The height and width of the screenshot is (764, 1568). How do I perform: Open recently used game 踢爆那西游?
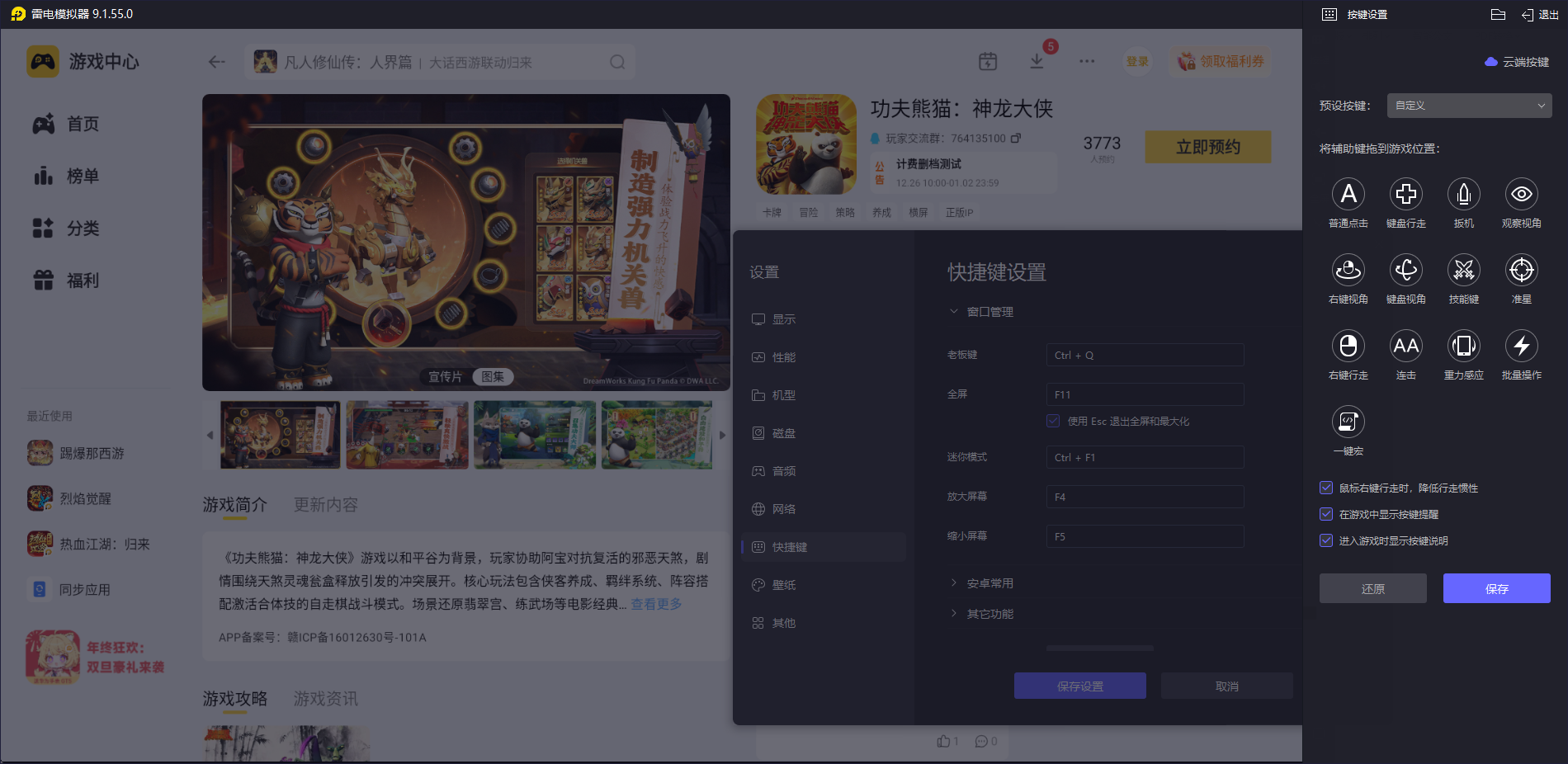click(76, 453)
